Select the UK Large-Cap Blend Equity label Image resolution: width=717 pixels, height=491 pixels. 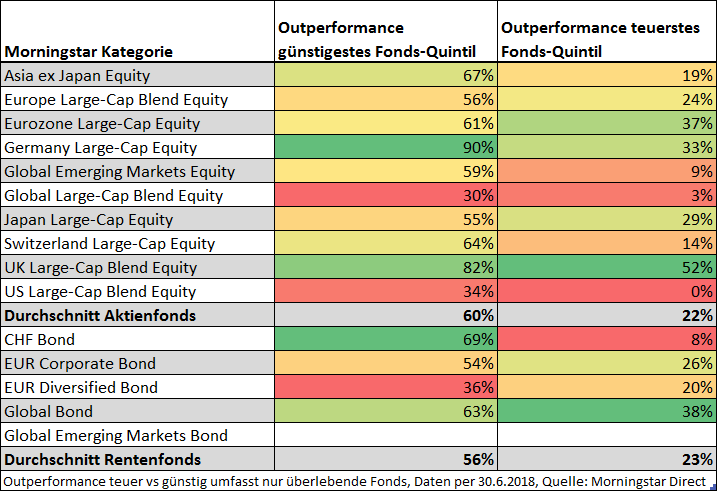[x=115, y=267]
